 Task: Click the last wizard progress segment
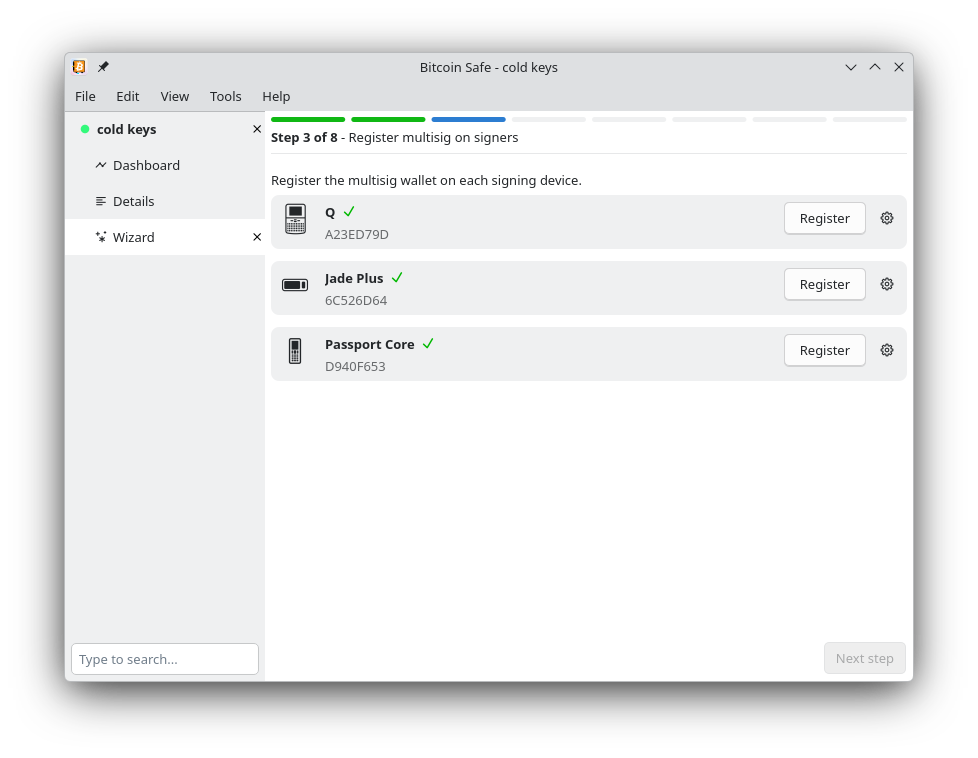pos(869,119)
